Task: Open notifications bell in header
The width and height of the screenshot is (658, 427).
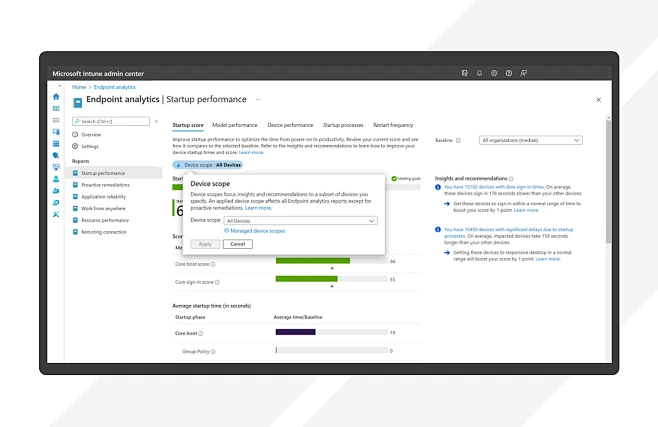Action: (479, 73)
